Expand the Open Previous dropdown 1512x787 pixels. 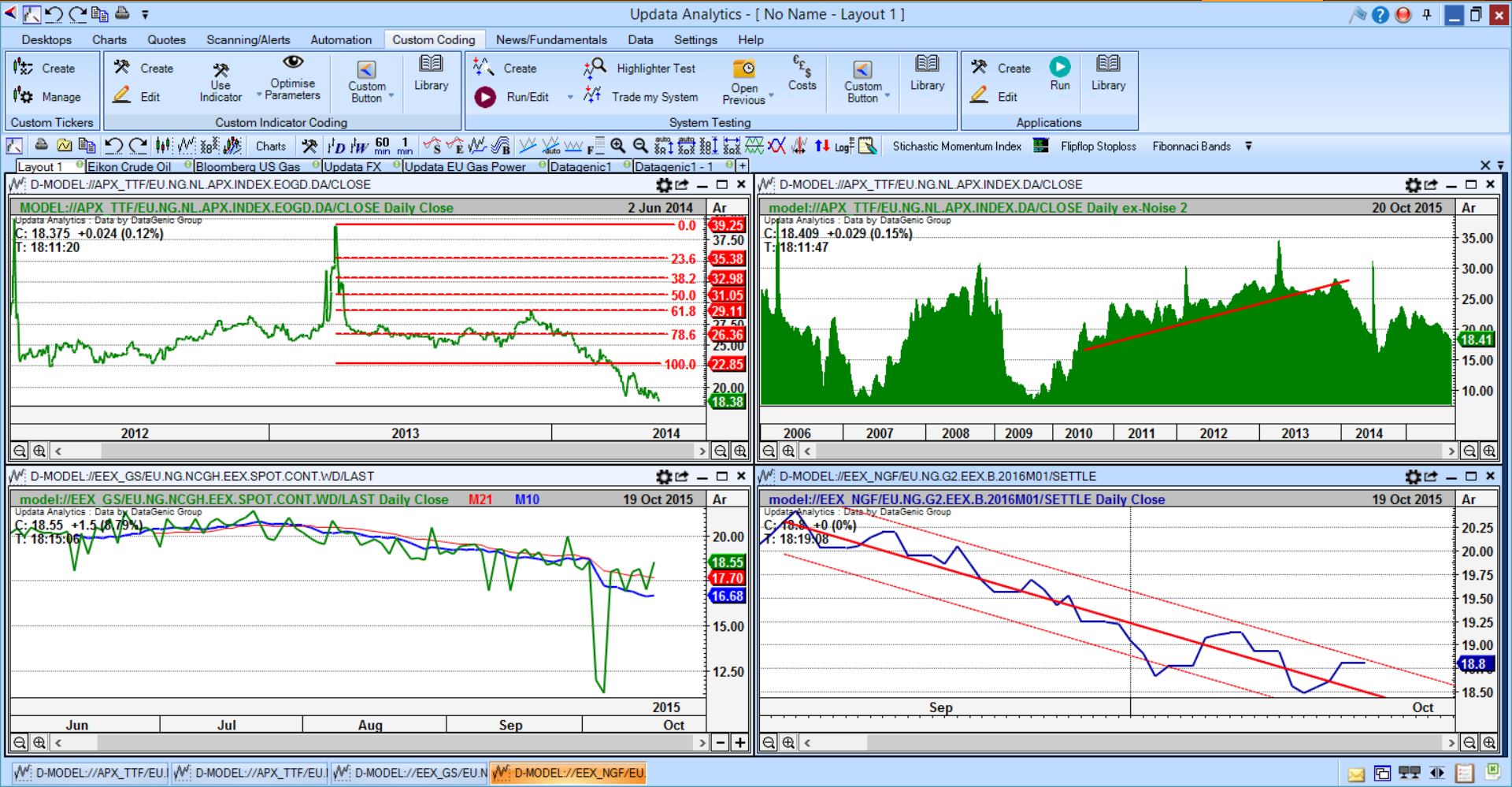coord(771,95)
